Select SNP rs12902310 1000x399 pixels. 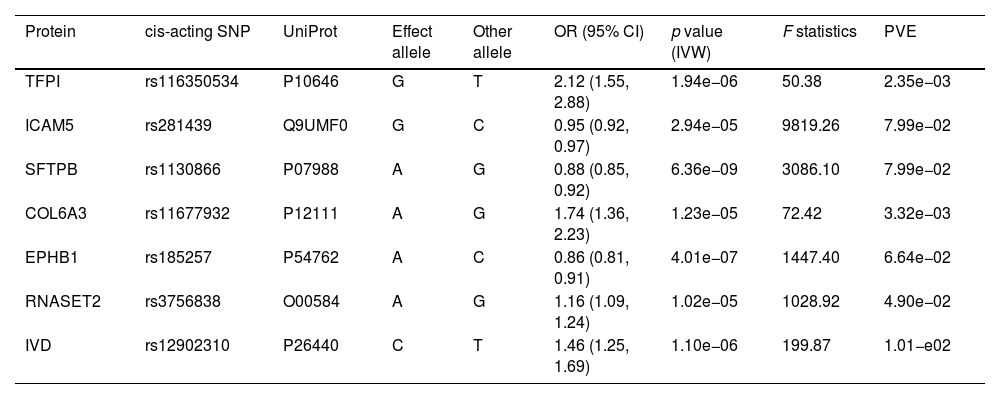coord(188,345)
